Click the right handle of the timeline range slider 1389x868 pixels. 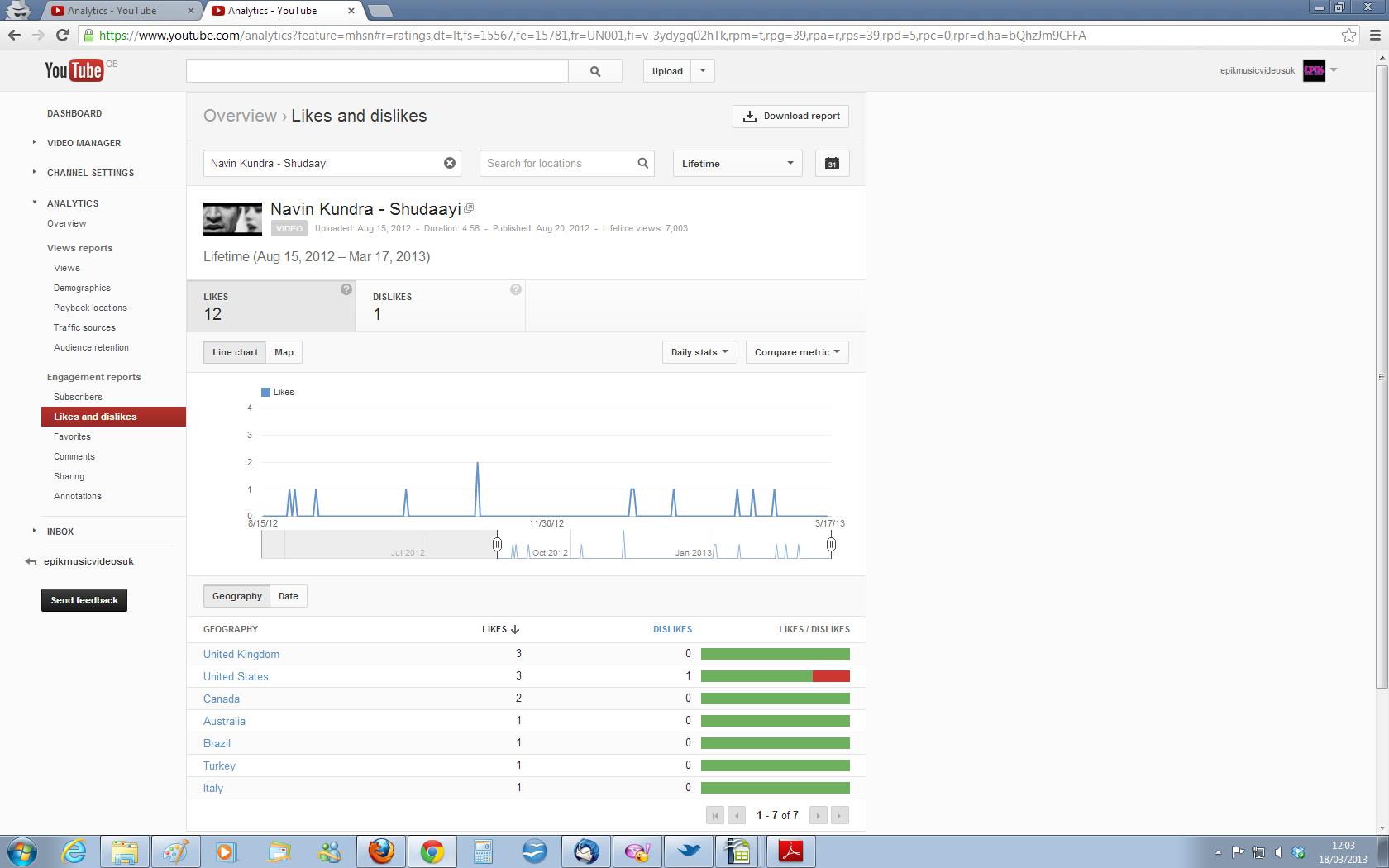(831, 544)
